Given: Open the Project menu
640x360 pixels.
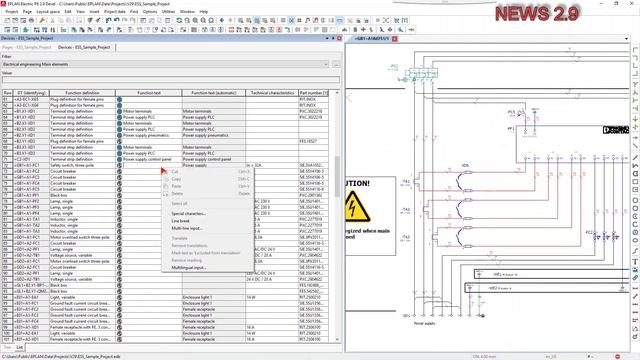Looking at the screenshot, I should [x=12, y=11].
